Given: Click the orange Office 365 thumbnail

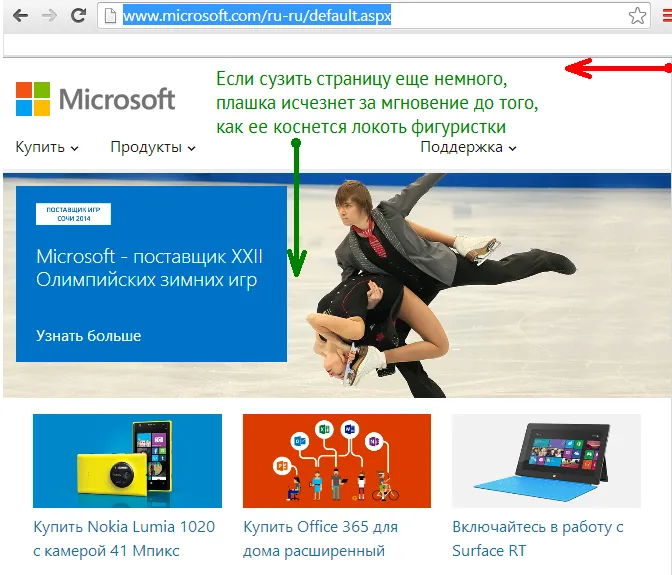Looking at the screenshot, I should tap(336, 461).
